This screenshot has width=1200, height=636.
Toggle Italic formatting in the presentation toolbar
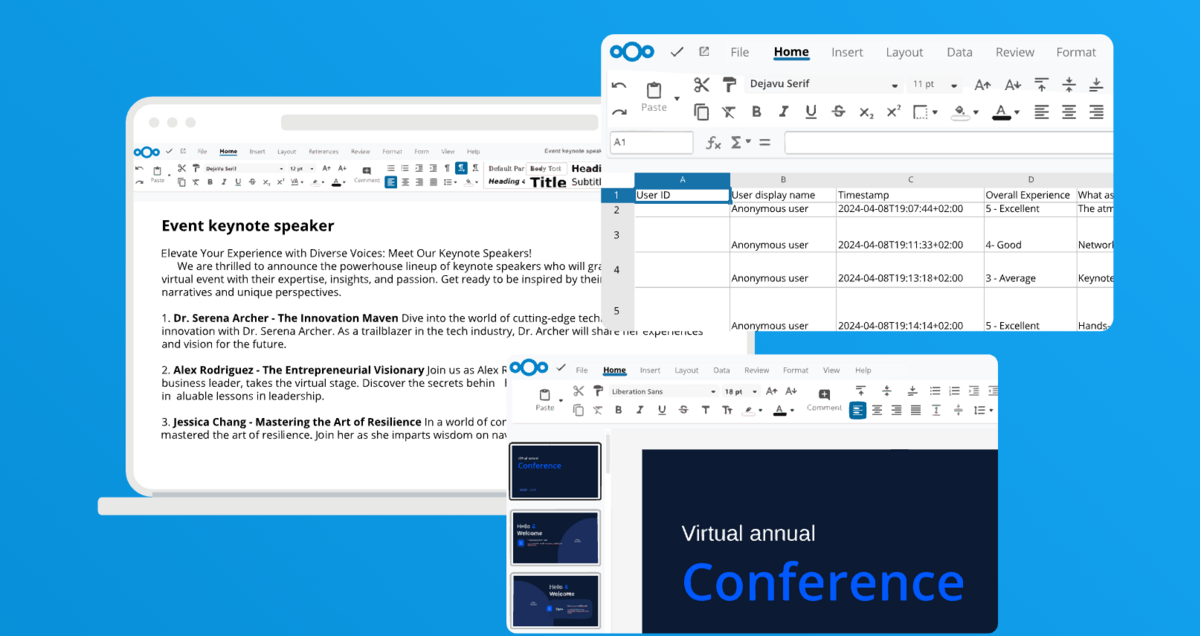coord(639,409)
